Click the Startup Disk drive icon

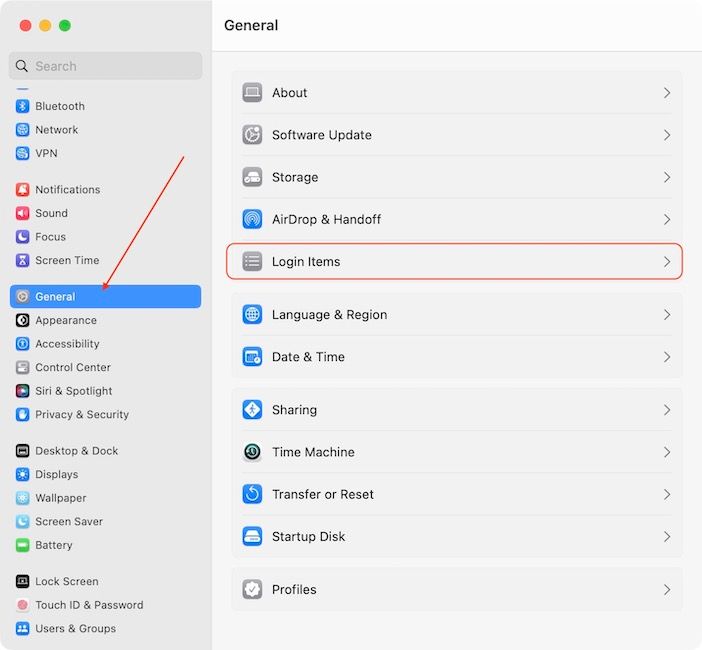click(252, 537)
